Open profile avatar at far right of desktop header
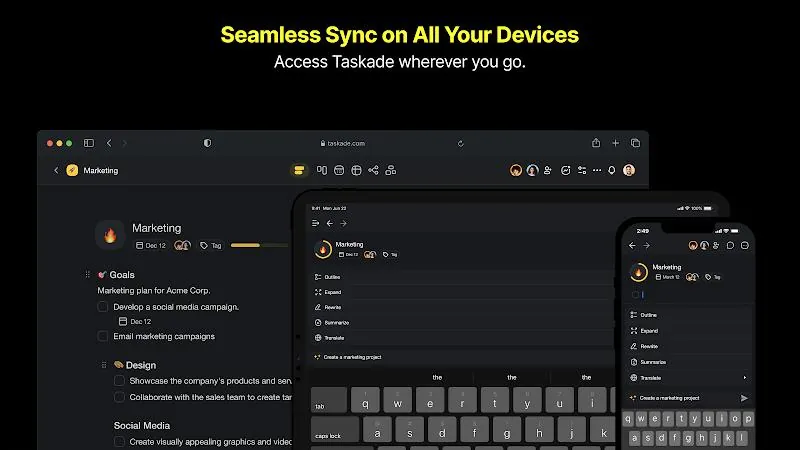The height and width of the screenshot is (450, 800). 629,170
